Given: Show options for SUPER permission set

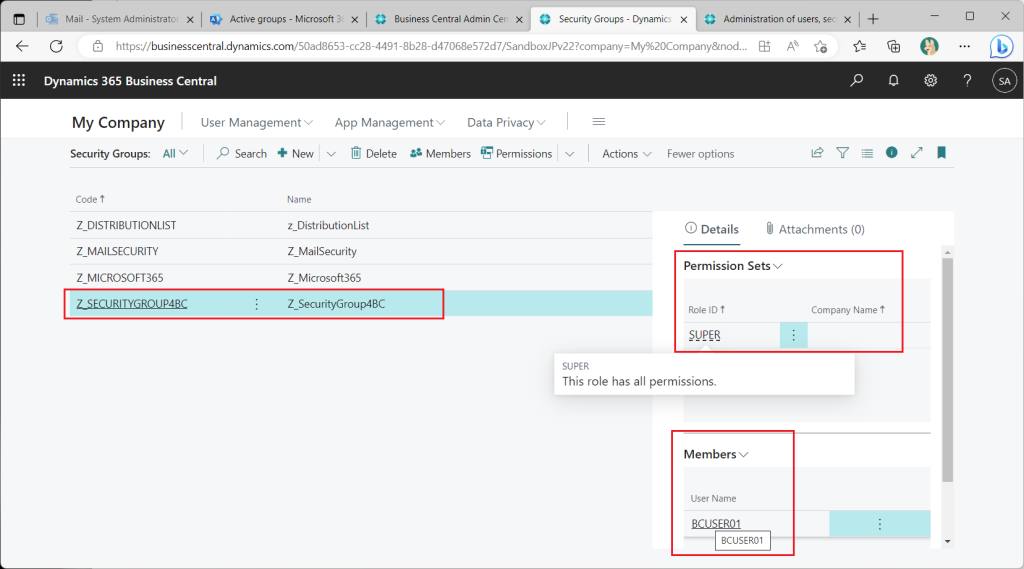Looking at the screenshot, I should click(793, 335).
